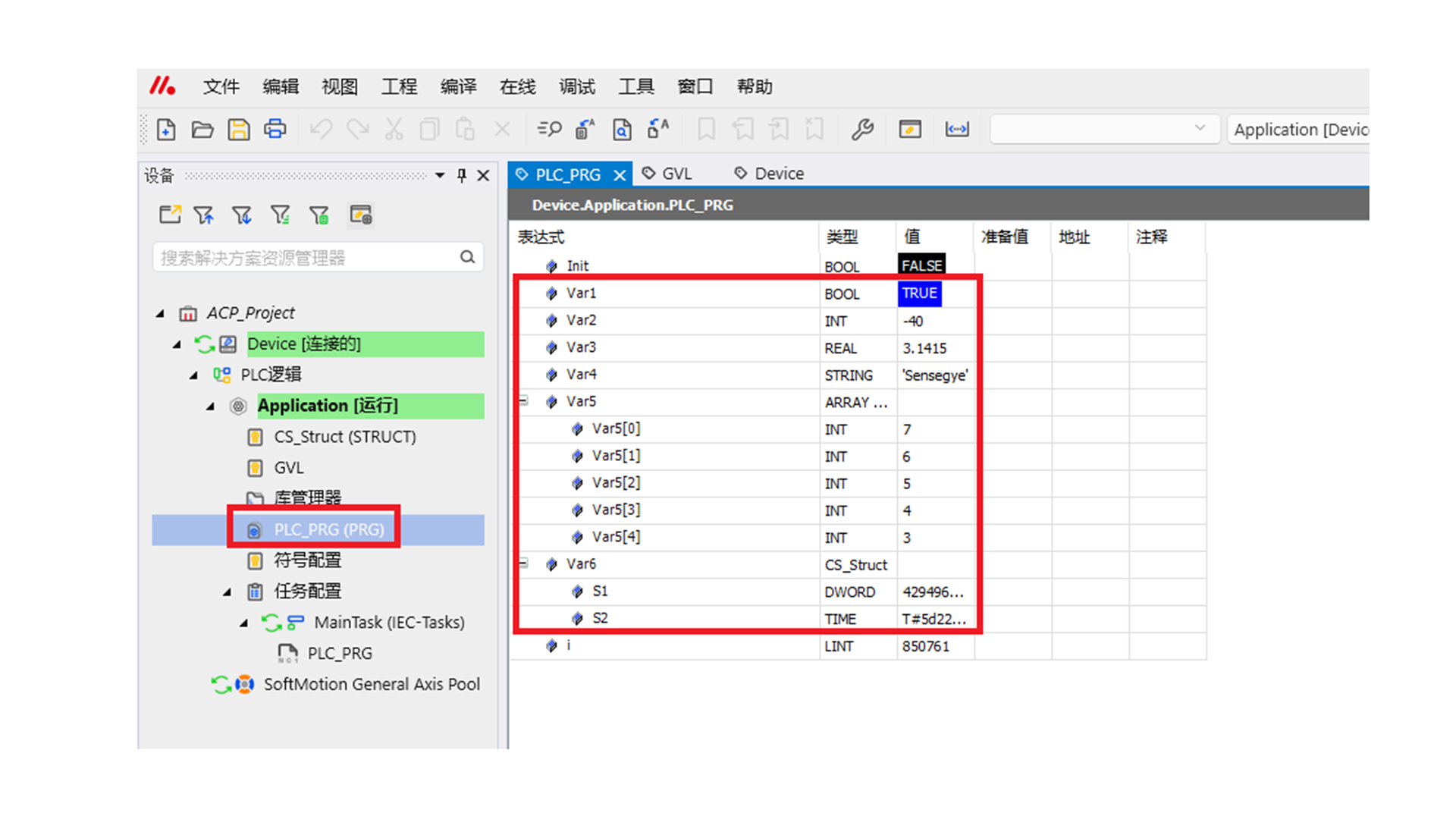Click the application logo icon
Viewport: 1456px width, 819px height.
coord(162,86)
